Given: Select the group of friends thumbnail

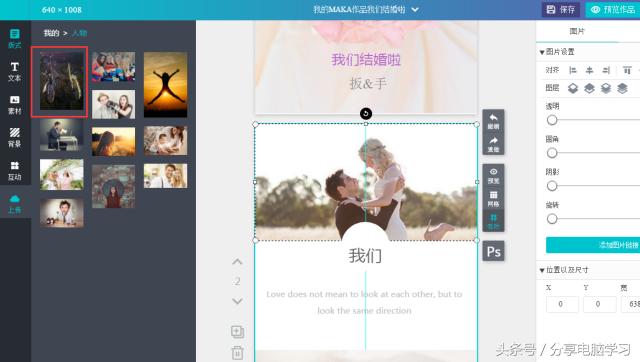Looking at the screenshot, I should pos(113,67).
